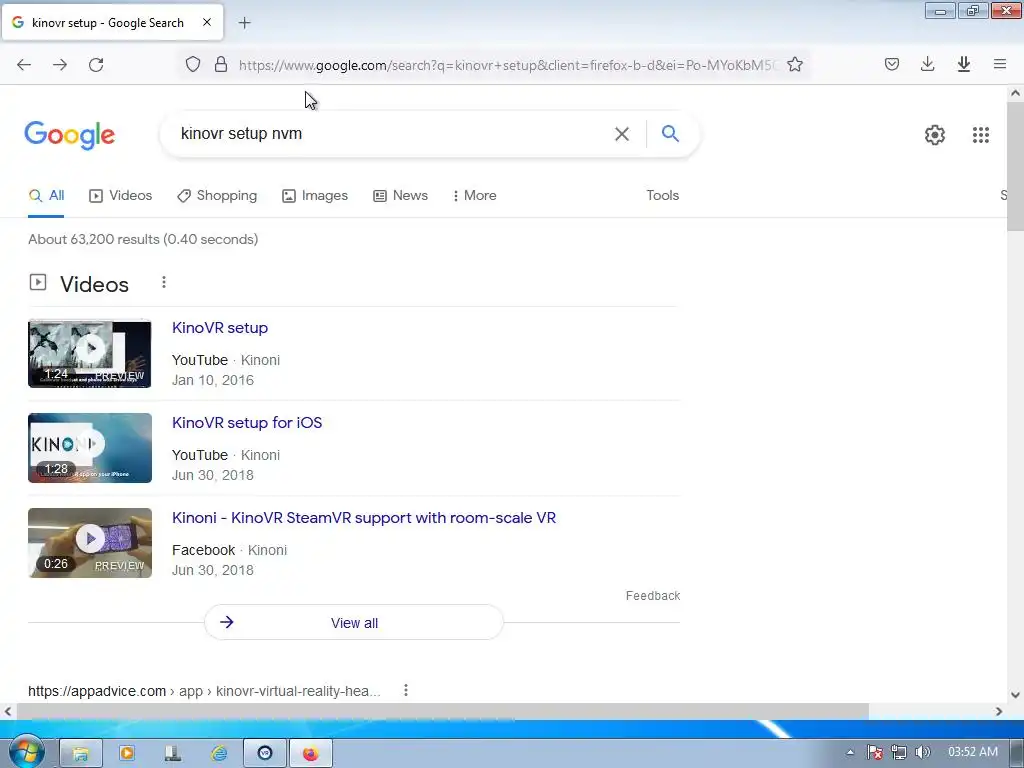Open Internet Explorer from the taskbar
1024x768 pixels.
click(219, 754)
